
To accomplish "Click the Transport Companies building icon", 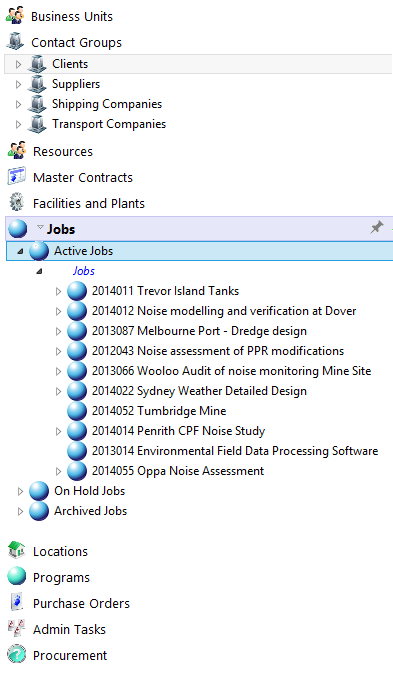I will tap(37, 124).
